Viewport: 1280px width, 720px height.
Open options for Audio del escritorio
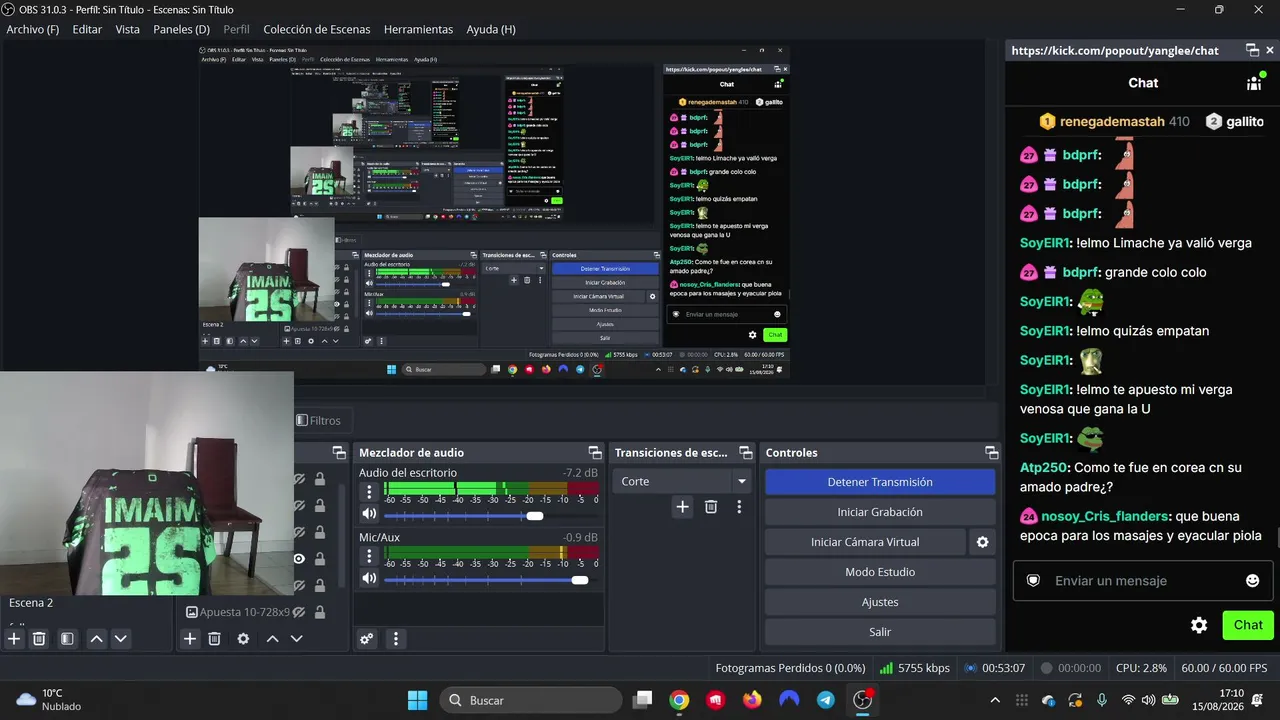[369, 491]
